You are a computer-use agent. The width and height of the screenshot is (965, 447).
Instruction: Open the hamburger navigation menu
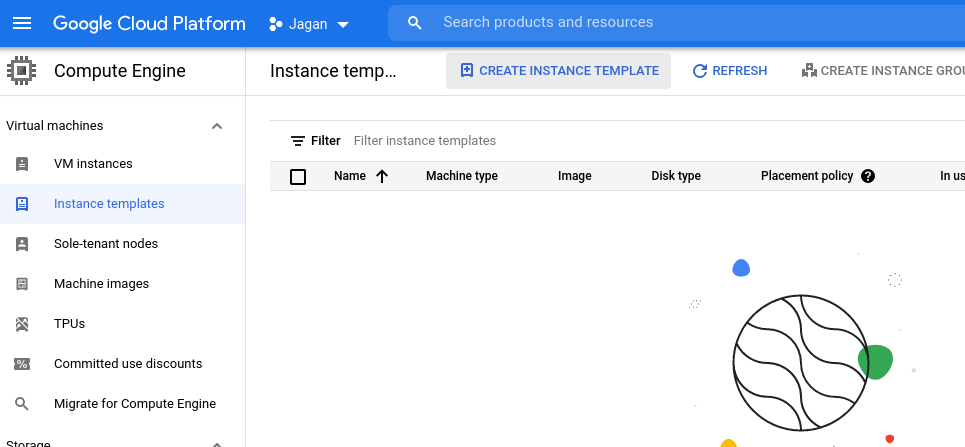point(23,23)
